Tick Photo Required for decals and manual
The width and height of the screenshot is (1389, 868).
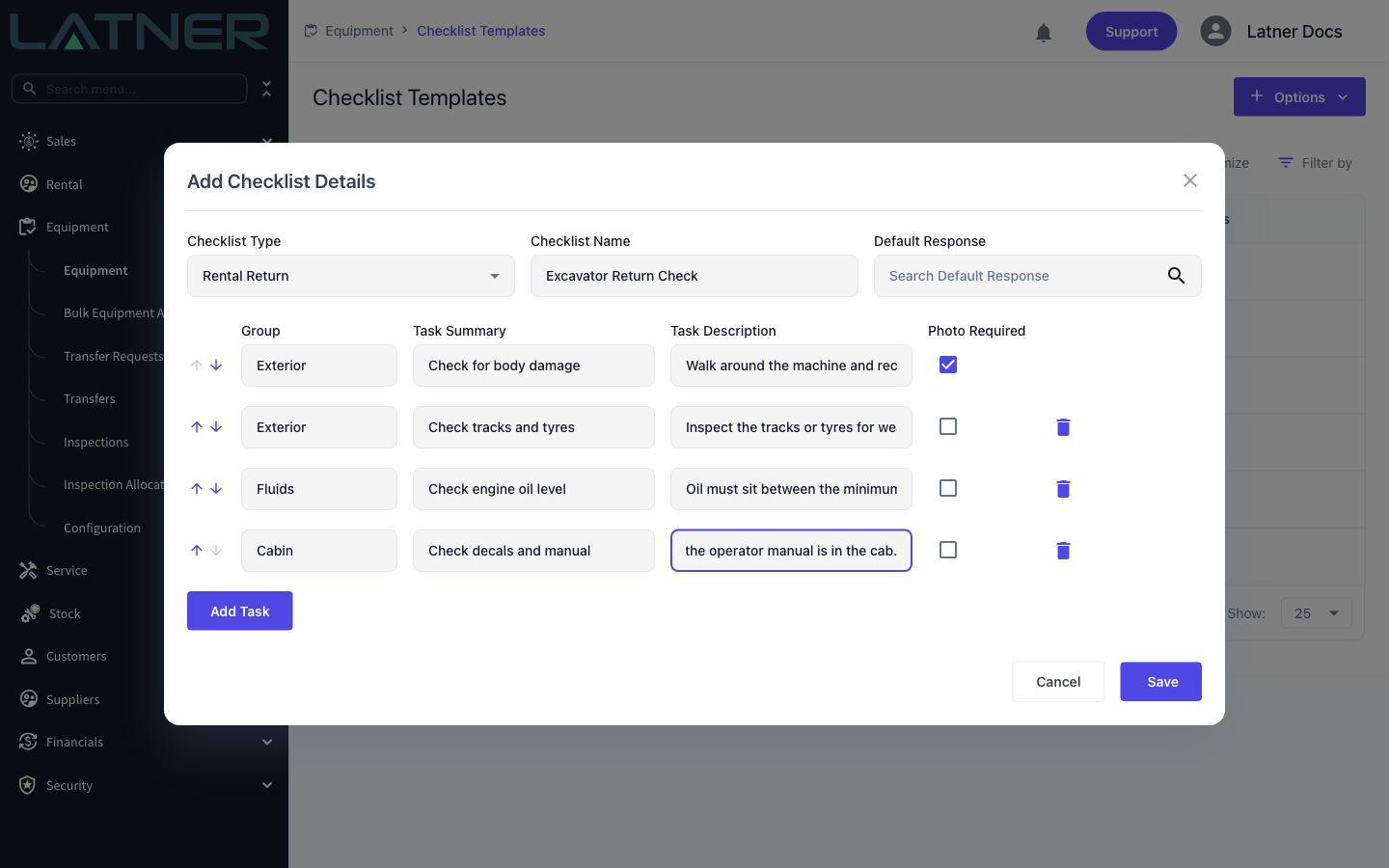948,550
